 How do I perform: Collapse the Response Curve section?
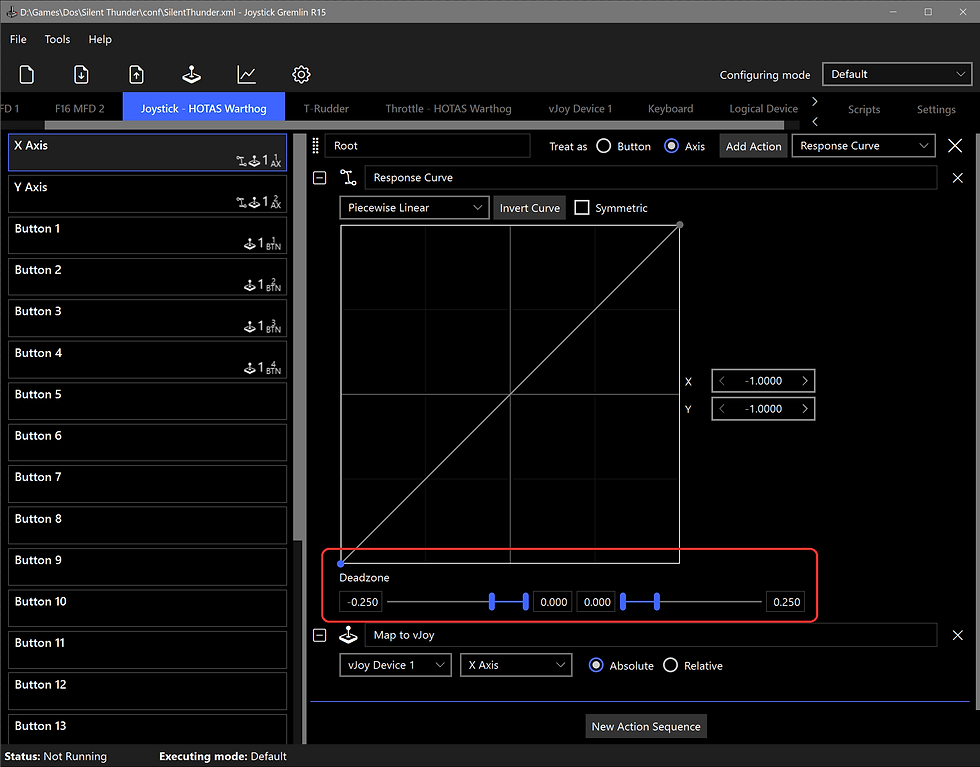pyautogui.click(x=319, y=178)
